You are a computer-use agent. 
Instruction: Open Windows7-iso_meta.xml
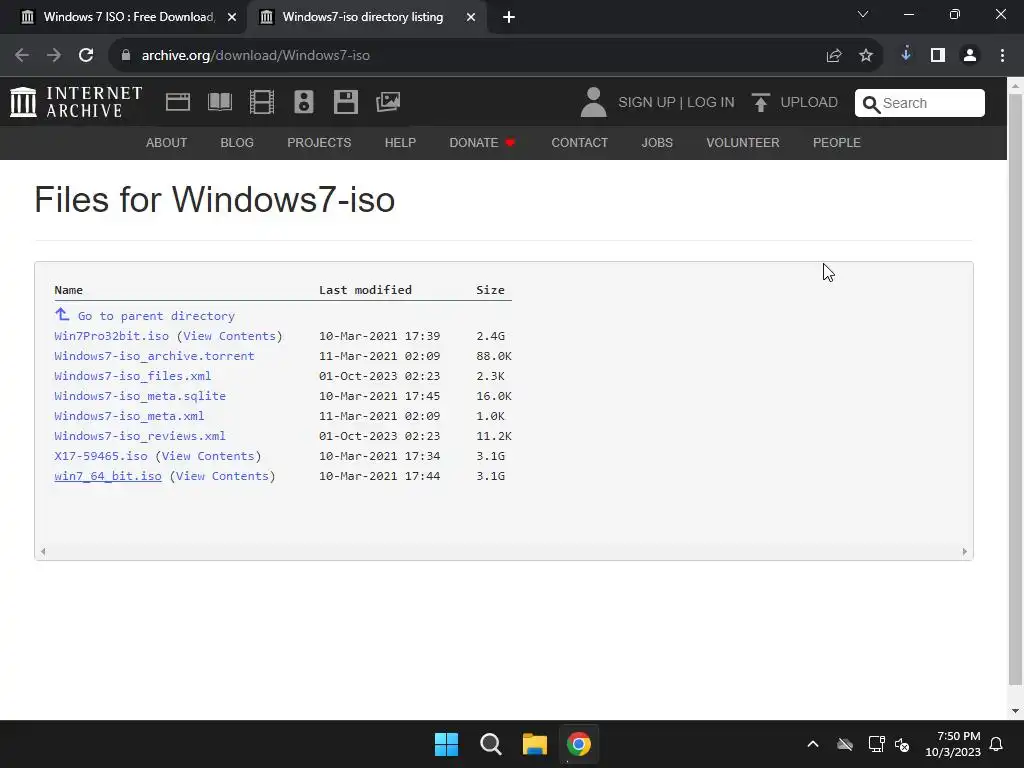(x=129, y=416)
